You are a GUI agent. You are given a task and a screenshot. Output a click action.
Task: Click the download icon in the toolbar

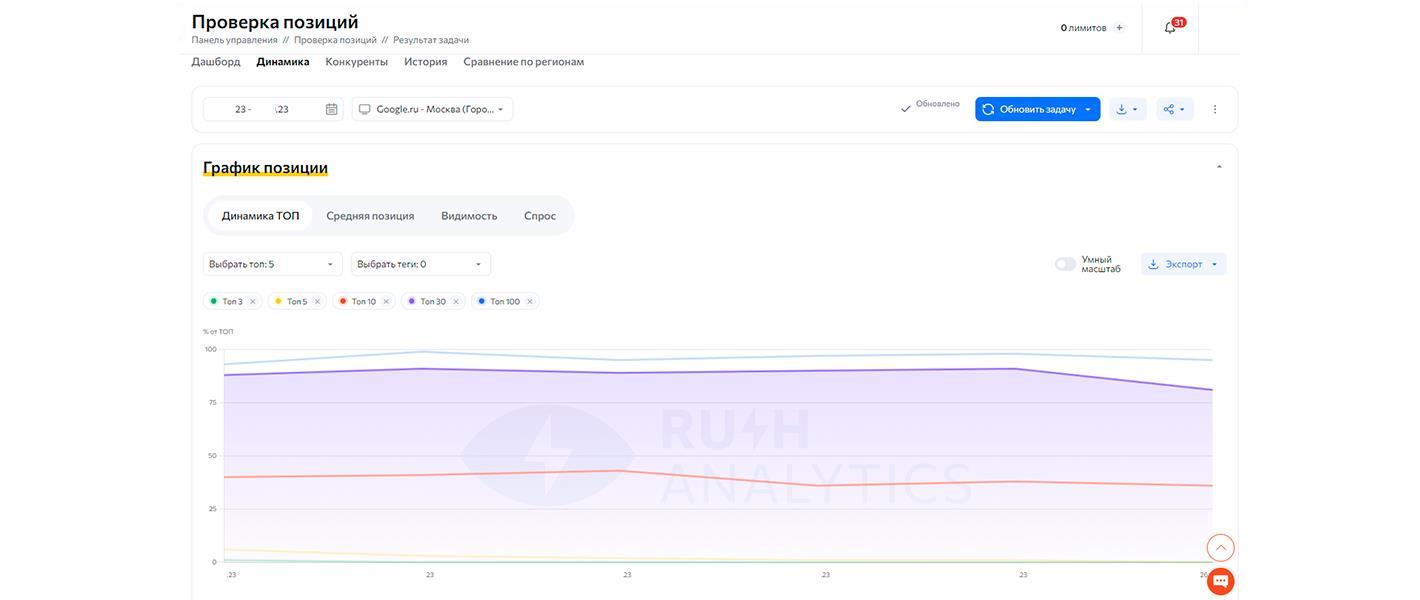click(x=1121, y=109)
